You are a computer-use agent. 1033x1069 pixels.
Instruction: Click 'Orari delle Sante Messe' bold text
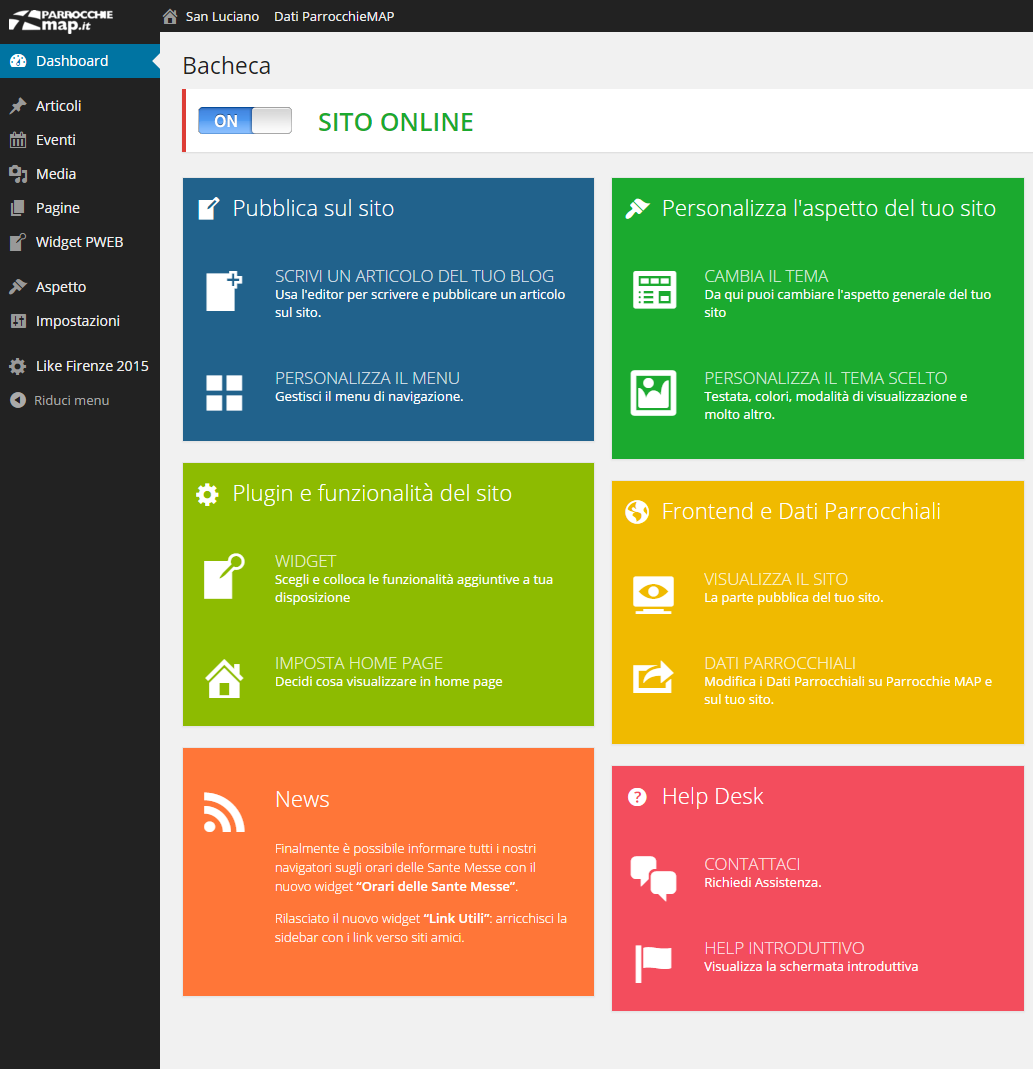pyautogui.click(x=436, y=886)
